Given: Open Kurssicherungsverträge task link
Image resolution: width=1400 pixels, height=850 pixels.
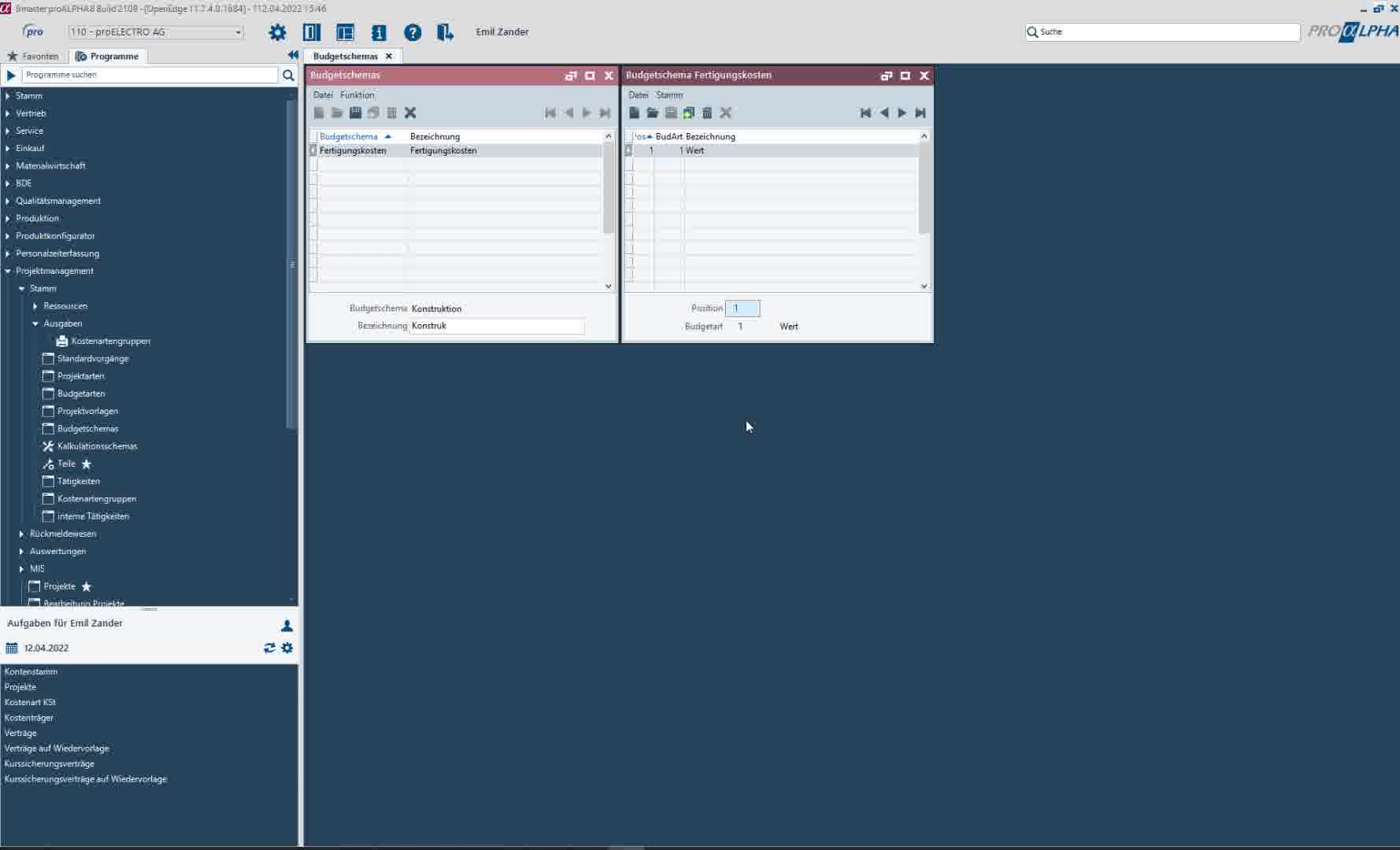Looking at the screenshot, I should tap(49, 763).
